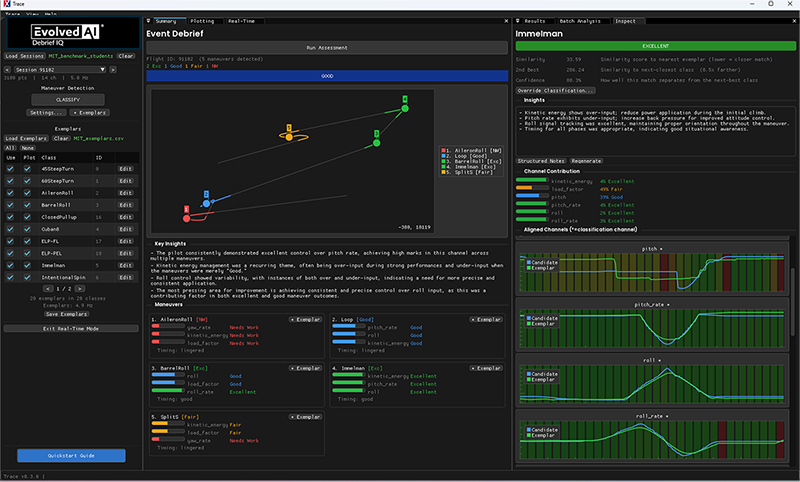This screenshot has height=482, width=800.
Task: Click the green maneuver 4 marker on plot
Action: (405, 108)
